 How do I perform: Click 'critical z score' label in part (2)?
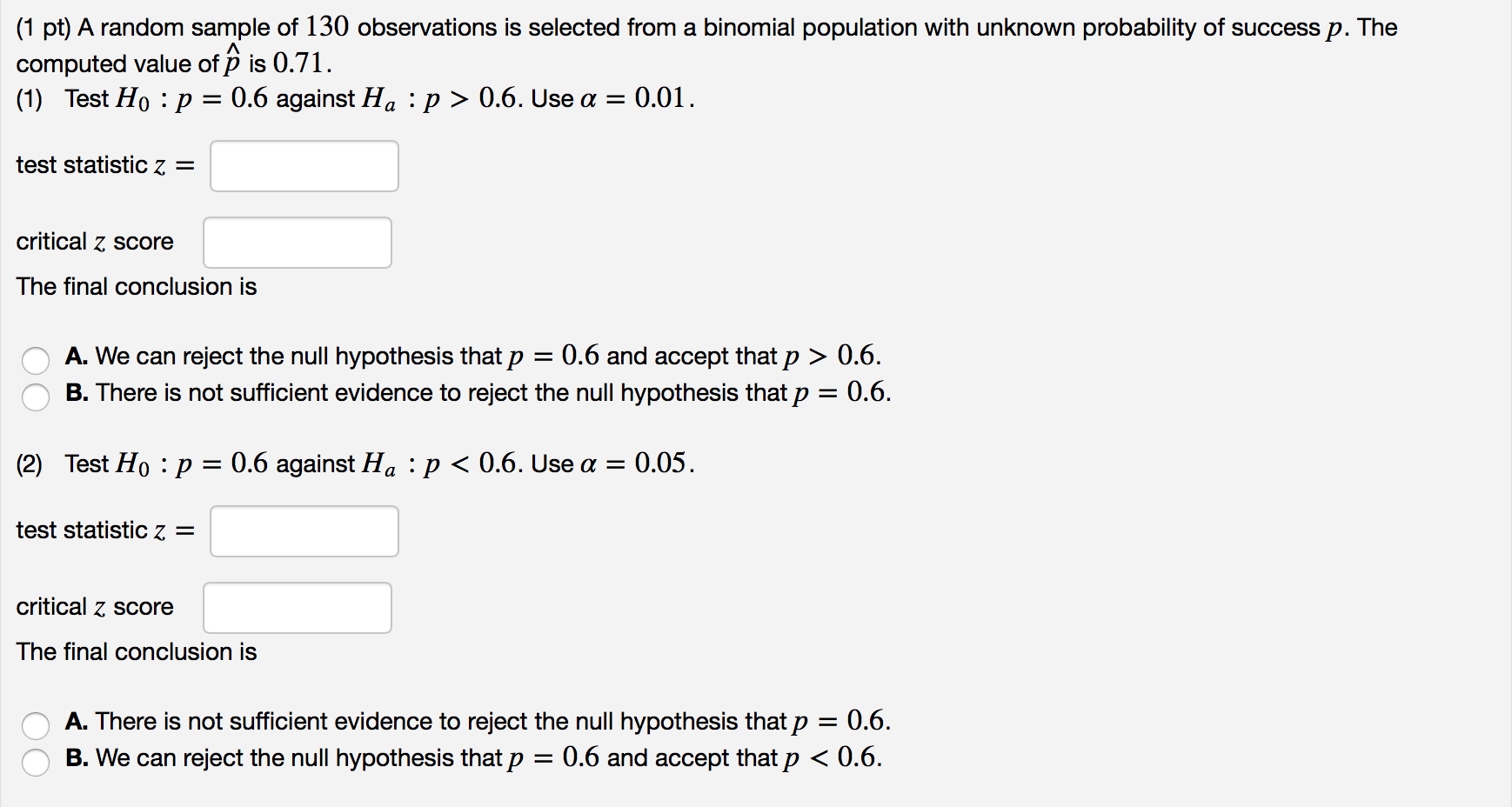pos(95,607)
